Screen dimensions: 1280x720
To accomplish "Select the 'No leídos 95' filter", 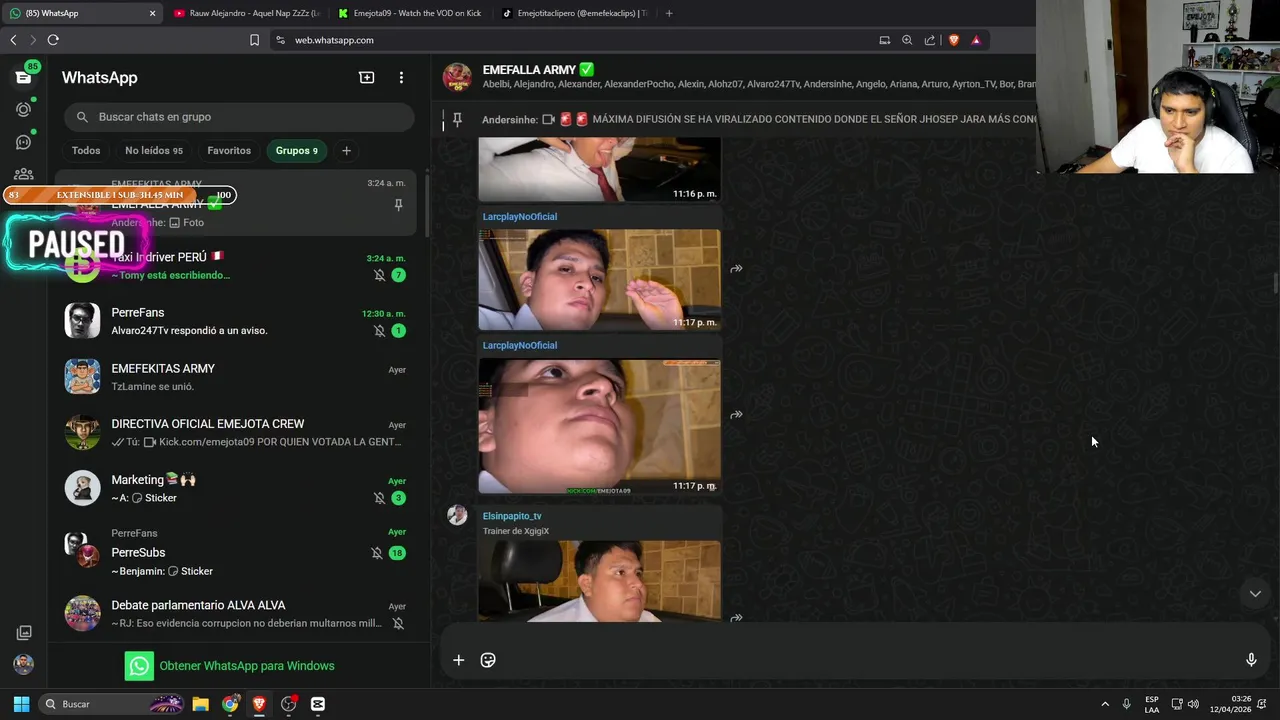I will (154, 151).
